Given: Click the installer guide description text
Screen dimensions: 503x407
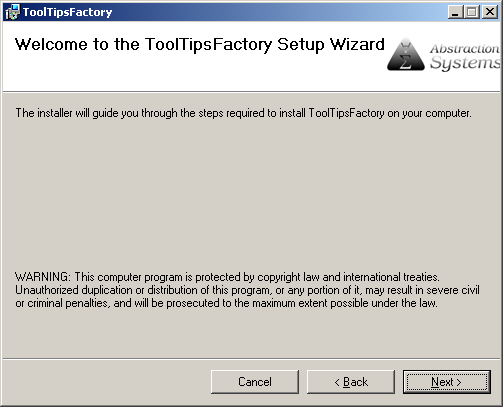Looking at the screenshot, I should click(x=243, y=113).
